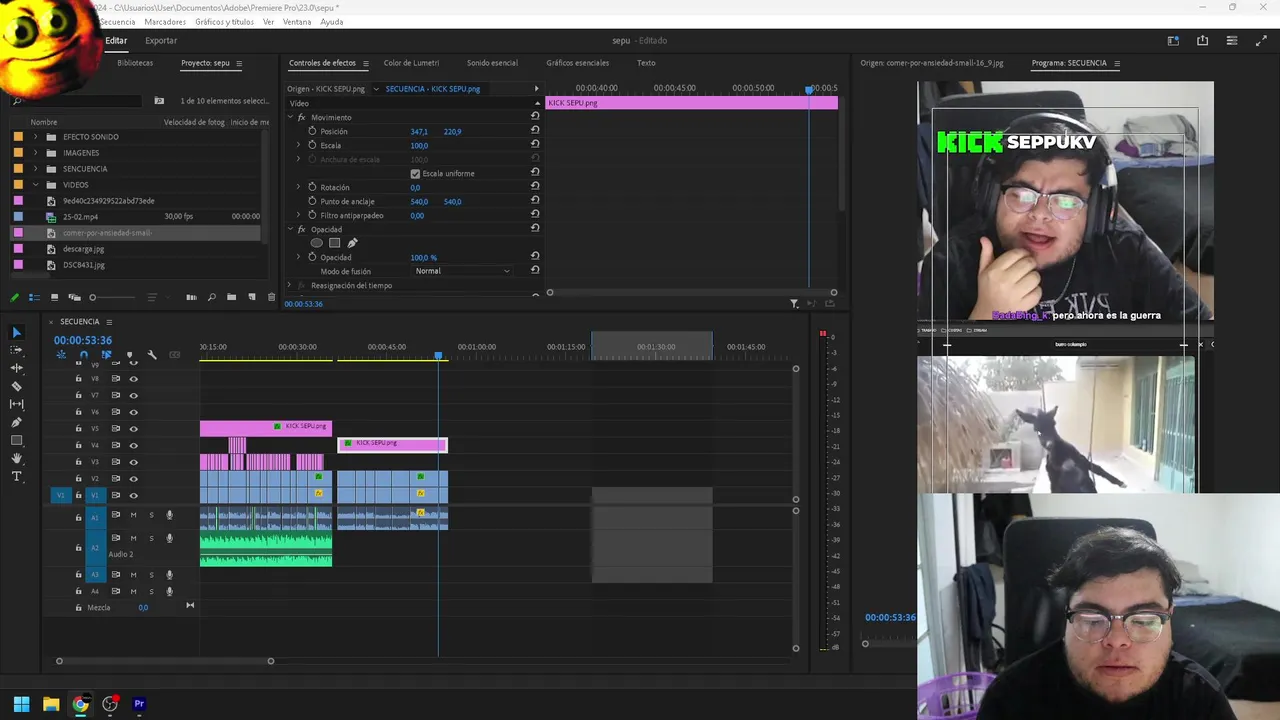Open the Marcadores menu
This screenshot has width=1280, height=720.
point(164,22)
